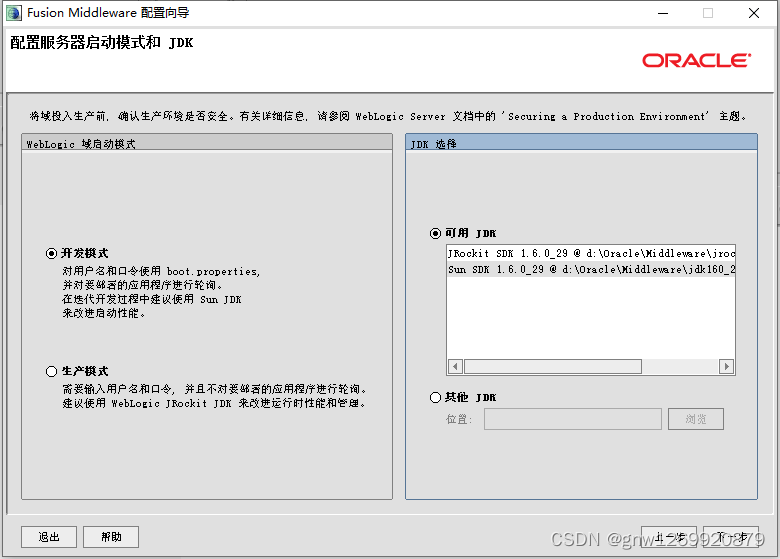
Task: Go back with 上一步 button
Action: tap(669, 537)
